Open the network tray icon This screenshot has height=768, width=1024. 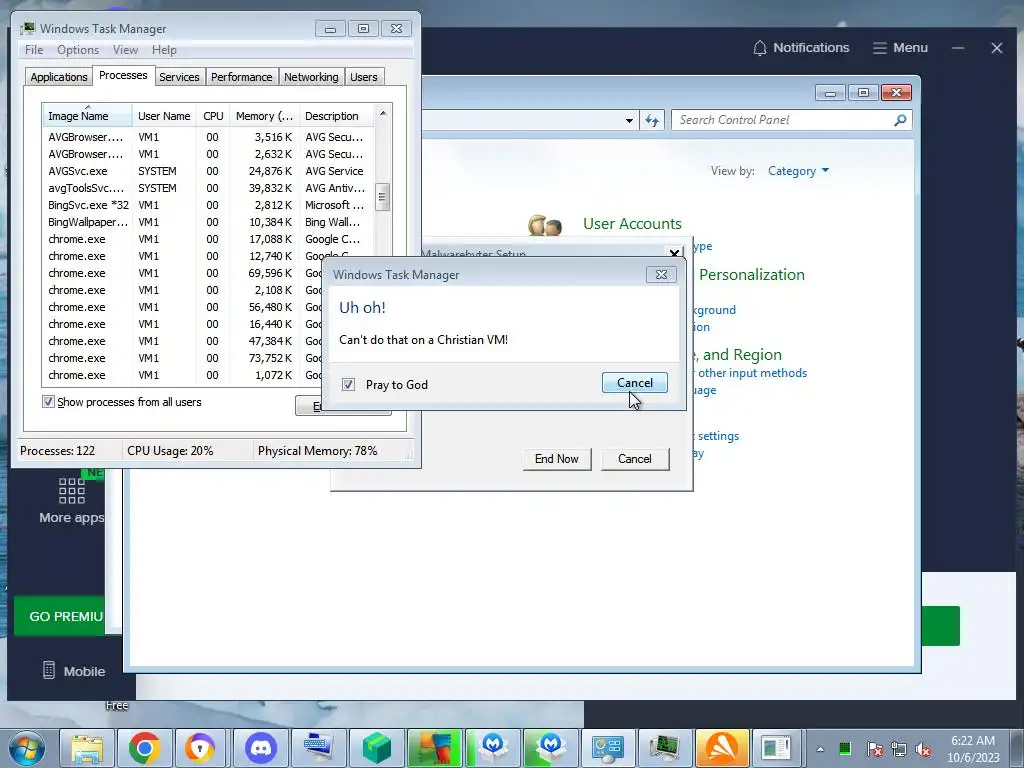pos(899,748)
